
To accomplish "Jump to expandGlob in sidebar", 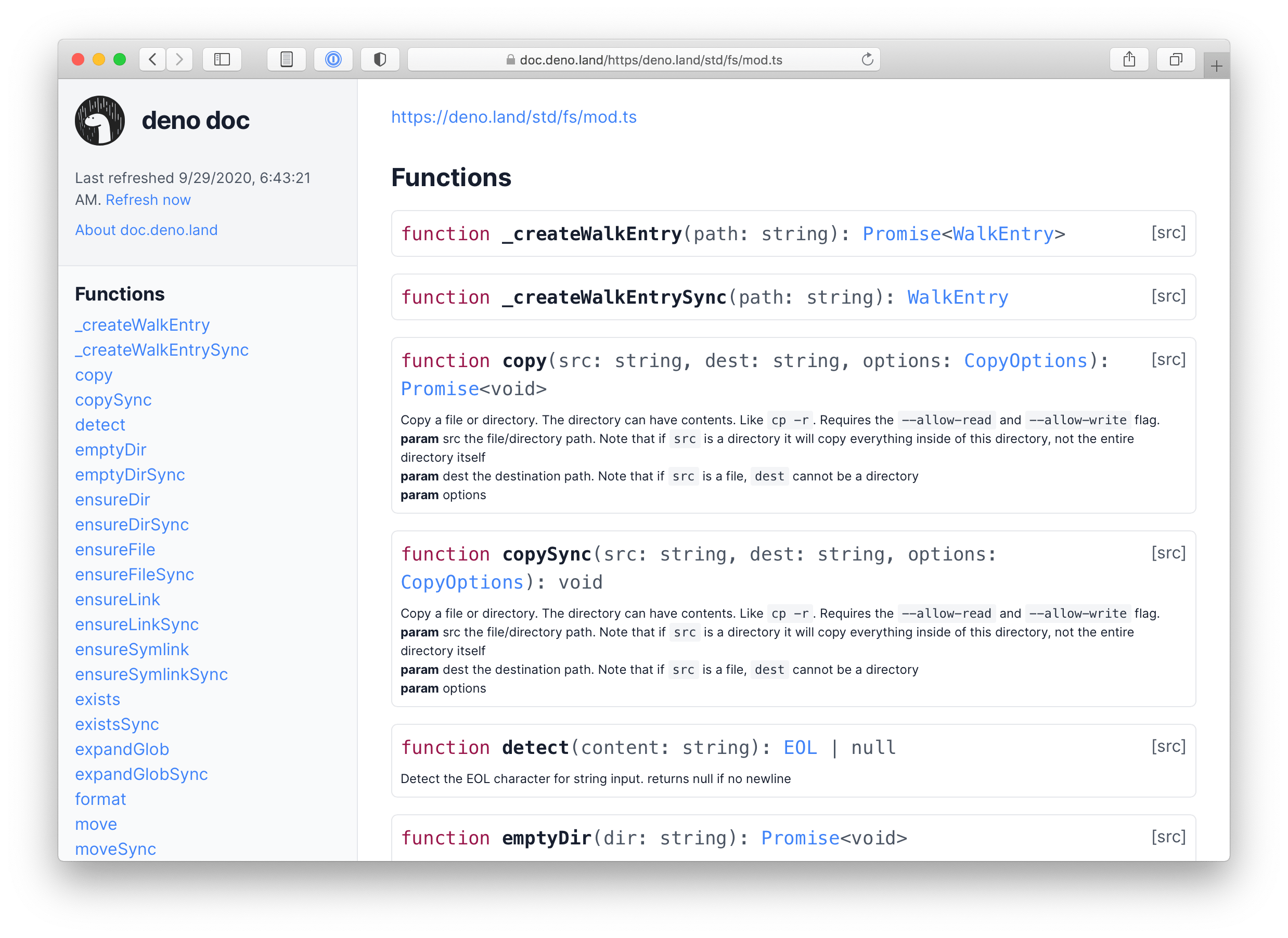I will click(122, 749).
